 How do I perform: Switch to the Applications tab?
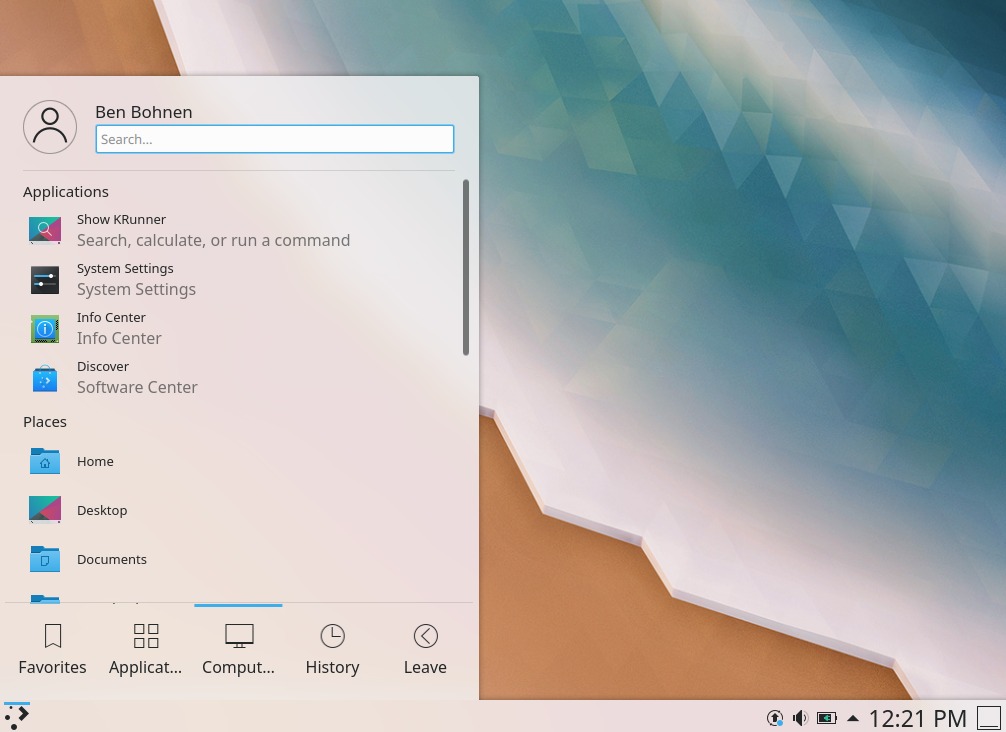point(146,649)
